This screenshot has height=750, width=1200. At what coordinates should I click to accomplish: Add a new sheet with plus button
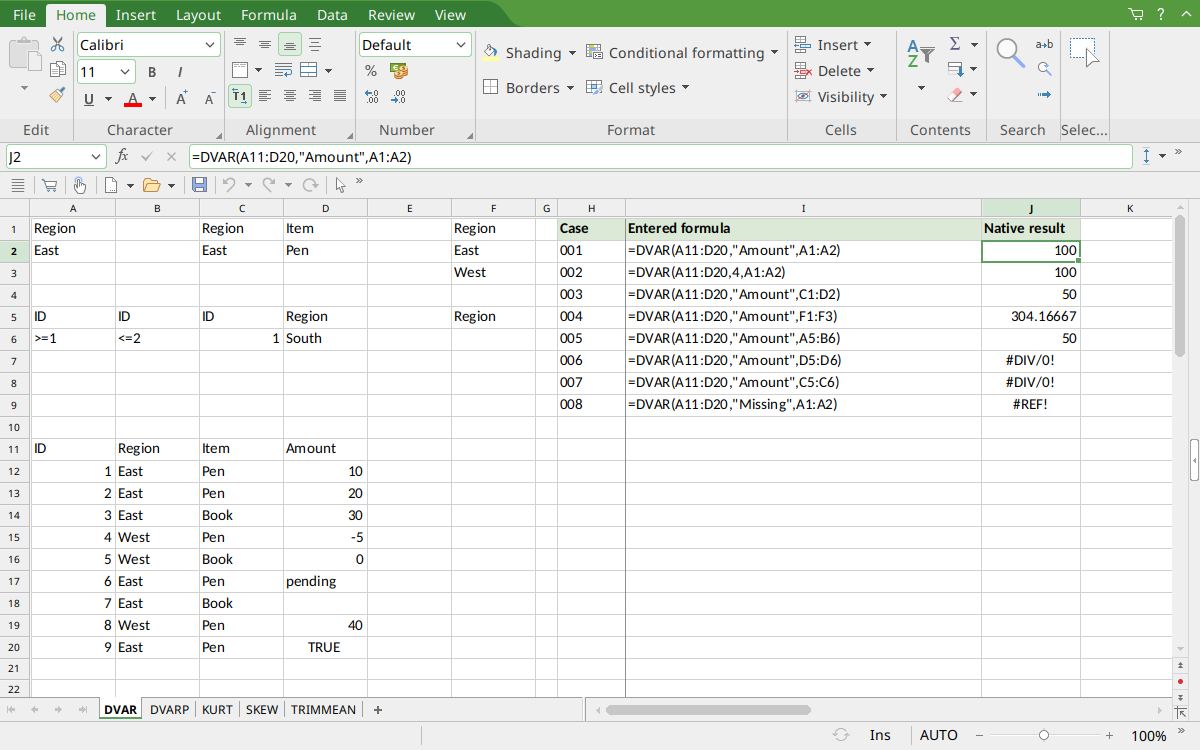[x=378, y=710]
